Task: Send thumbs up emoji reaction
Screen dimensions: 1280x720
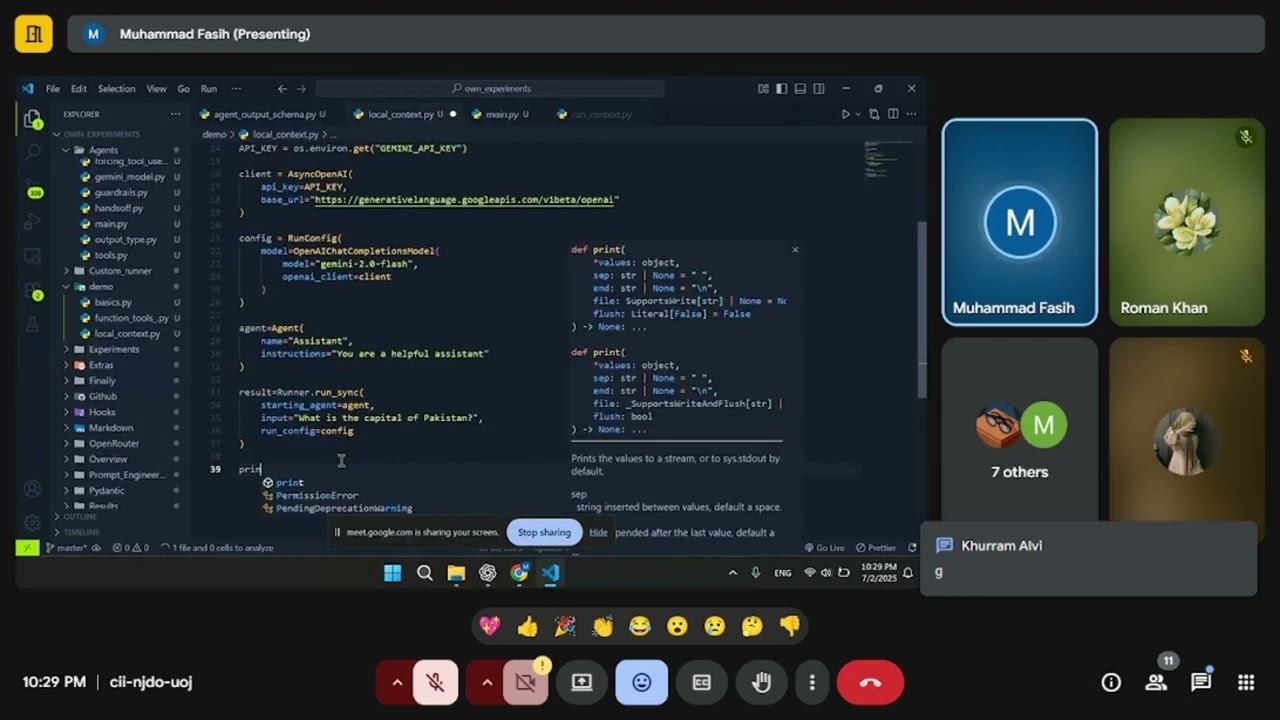Action: [528, 626]
